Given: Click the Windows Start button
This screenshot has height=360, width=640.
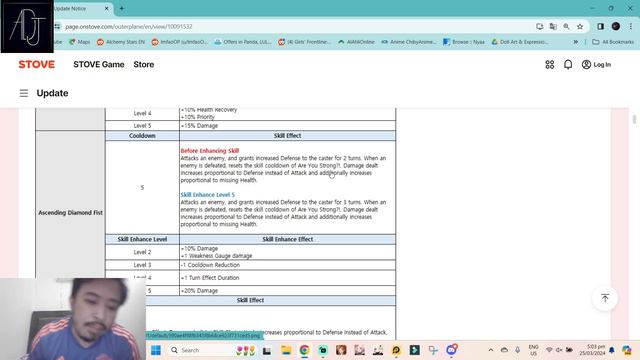Looking at the screenshot, I should click(x=156, y=350).
